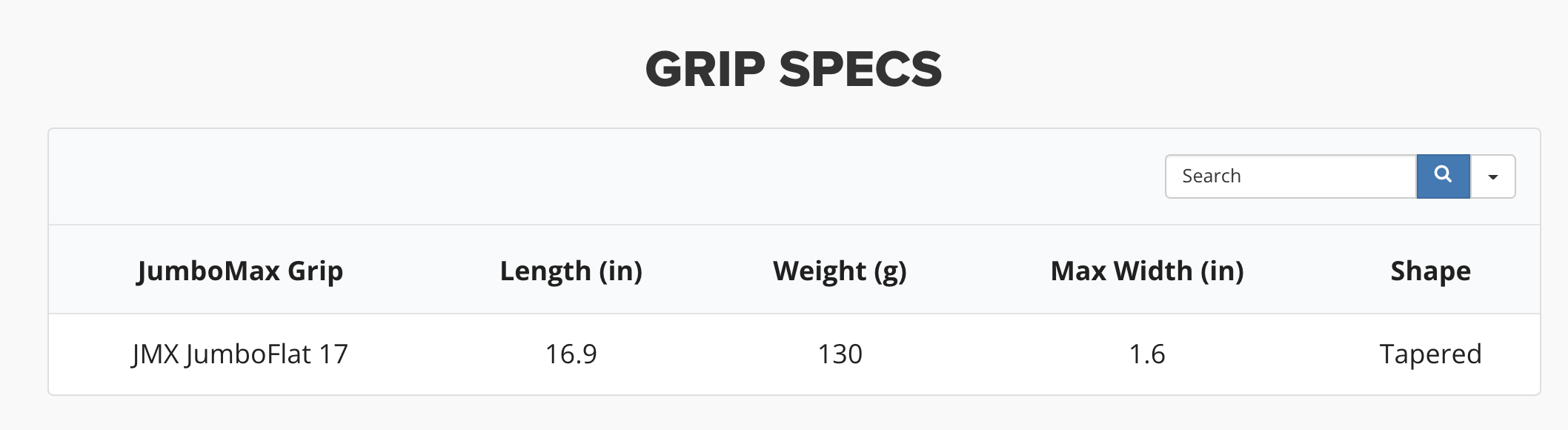Click the 16.9 length value cell

coord(571,354)
